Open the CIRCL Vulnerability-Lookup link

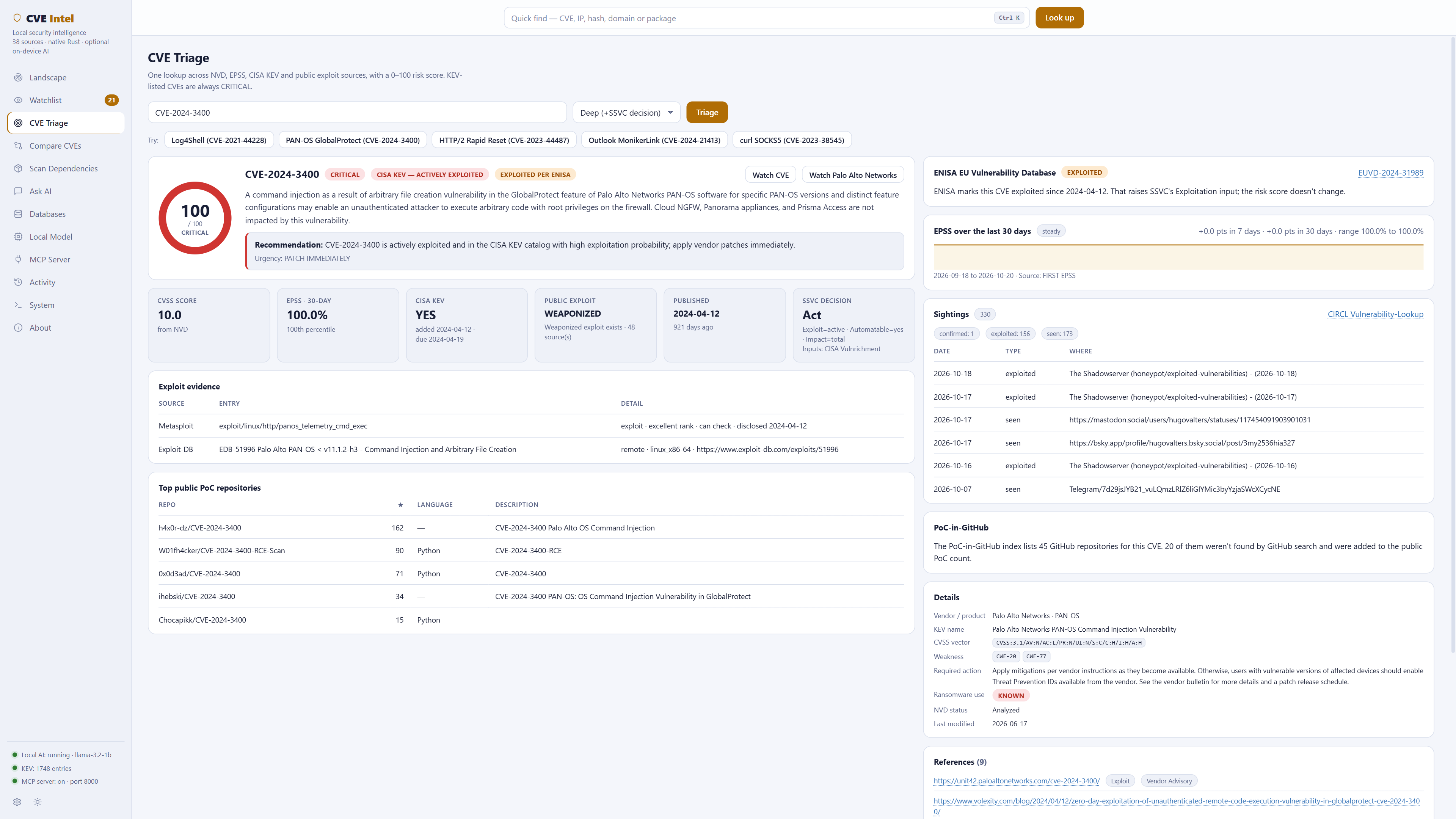1375,314
